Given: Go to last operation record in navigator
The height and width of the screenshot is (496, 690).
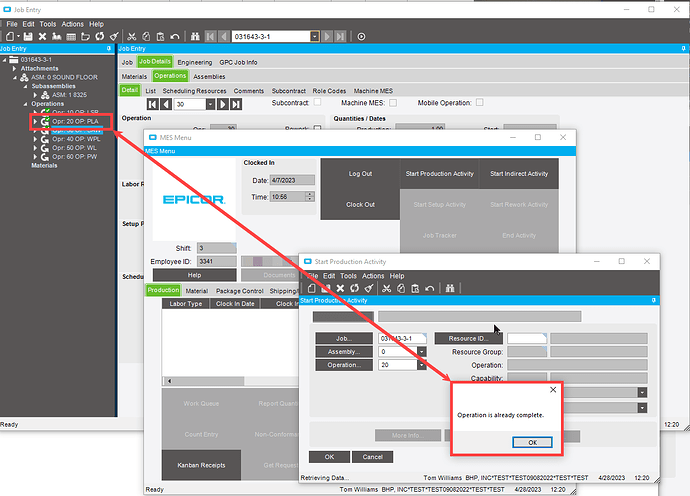Looking at the screenshot, I should click(236, 104).
